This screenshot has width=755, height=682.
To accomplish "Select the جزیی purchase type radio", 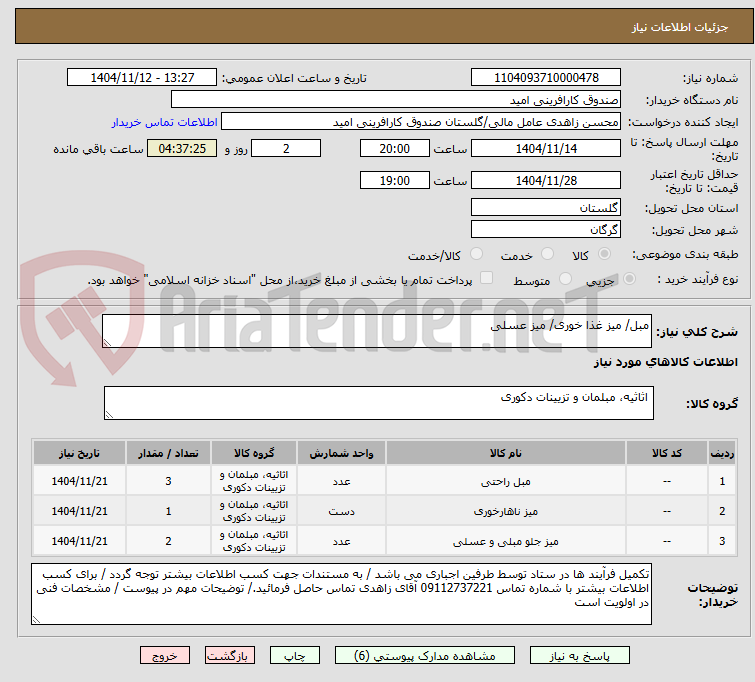I will coord(629,278).
